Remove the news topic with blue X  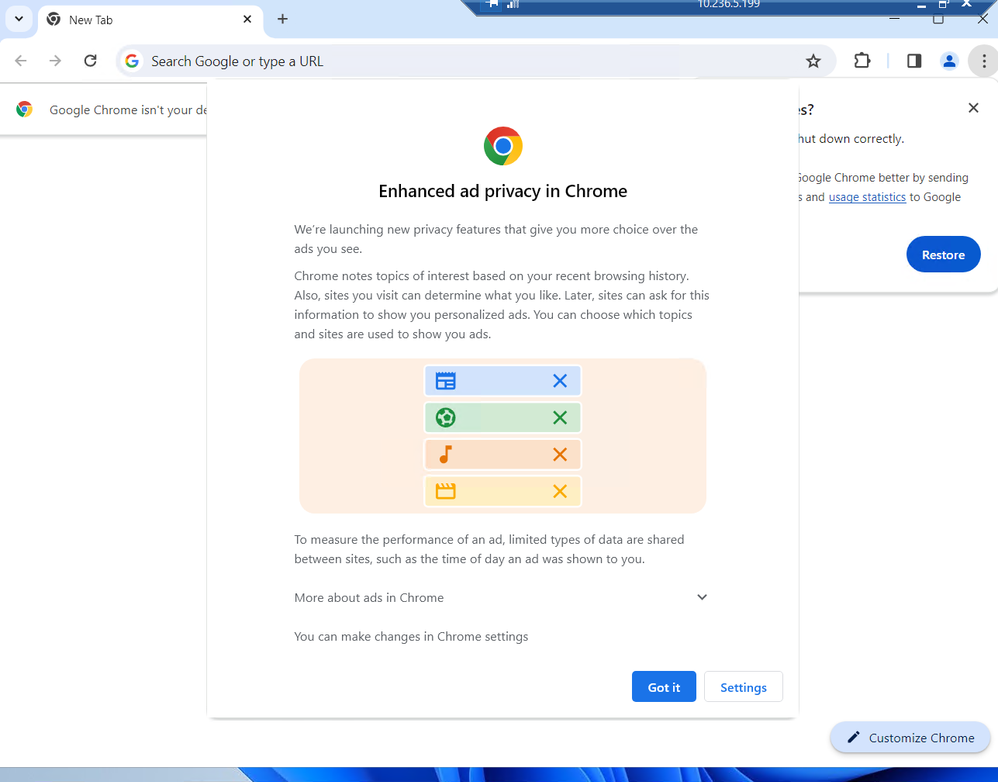point(559,381)
